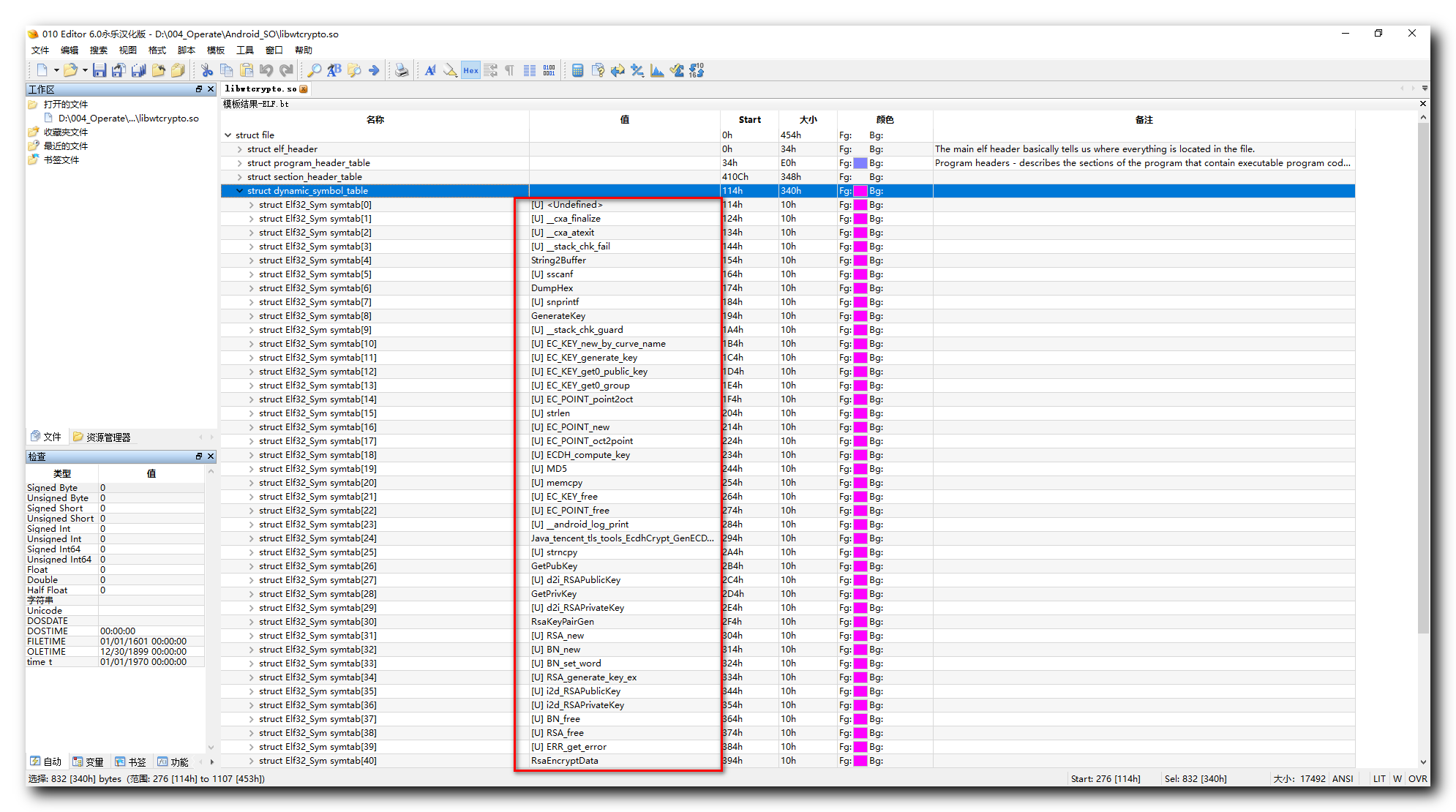
Task: Click the Print icon in toolbar
Action: (x=401, y=70)
